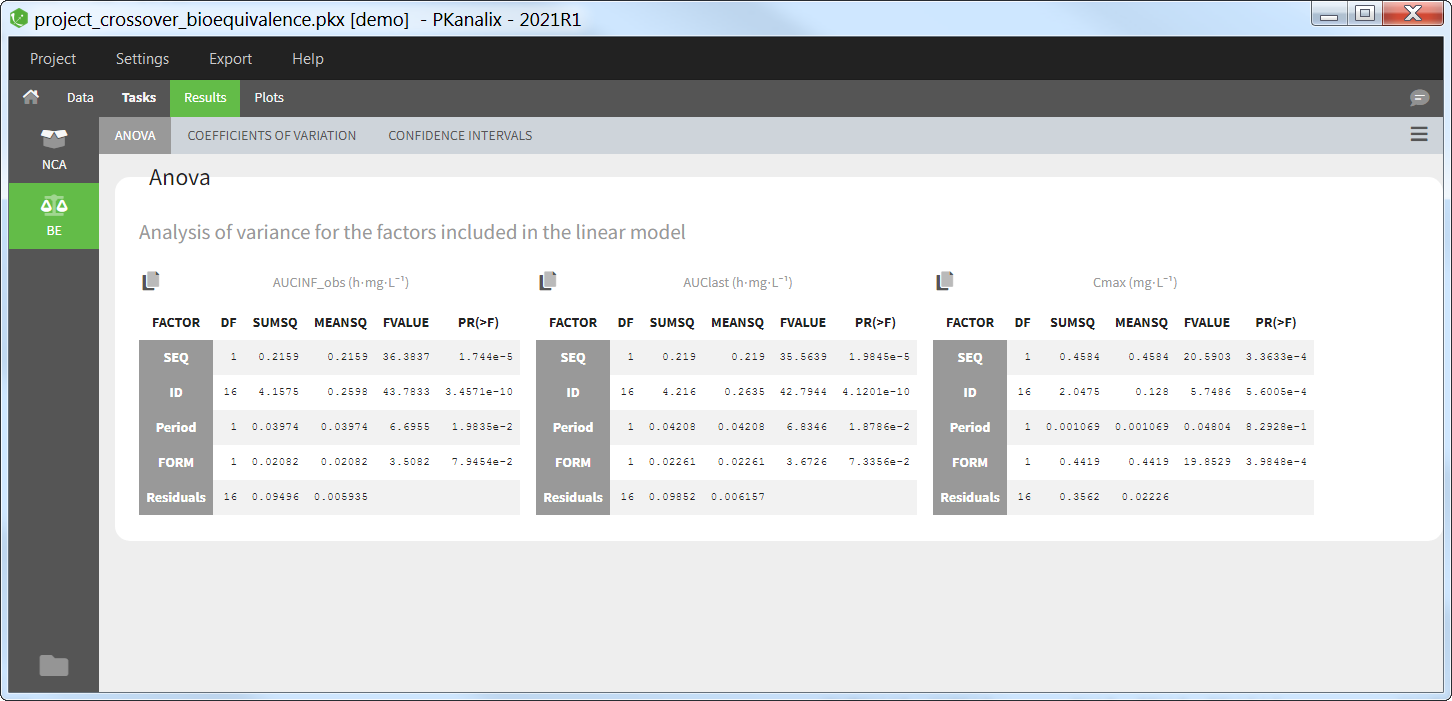Switch to the Plots tab
Screen dimensions: 1452x701
pyautogui.click(x=269, y=98)
